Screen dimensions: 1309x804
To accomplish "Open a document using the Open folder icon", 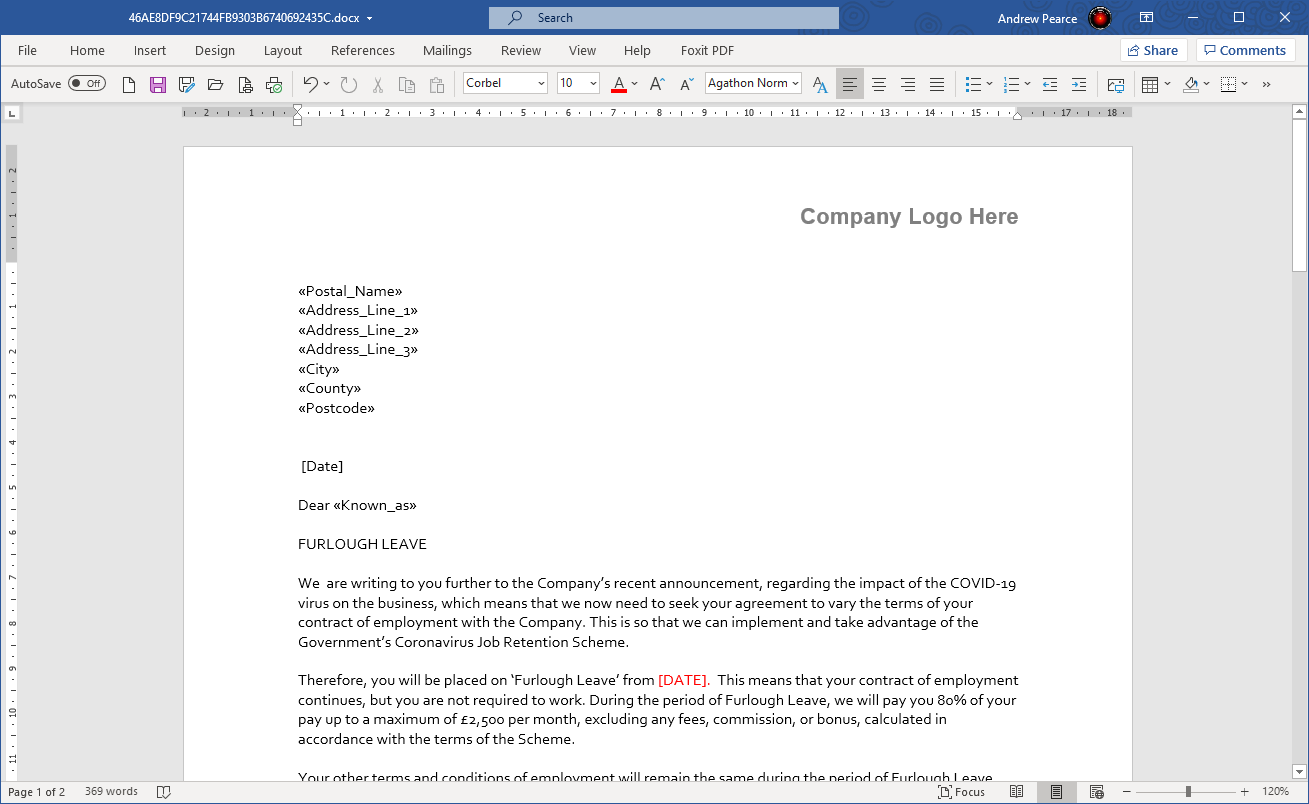I will (x=215, y=83).
